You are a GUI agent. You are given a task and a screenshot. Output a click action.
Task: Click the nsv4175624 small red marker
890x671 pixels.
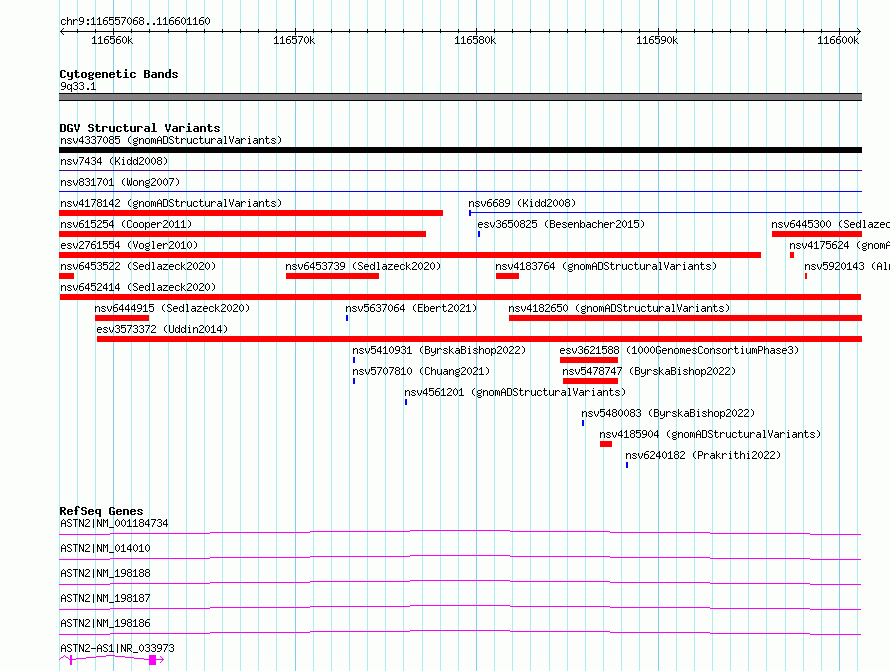pyautogui.click(x=792, y=255)
